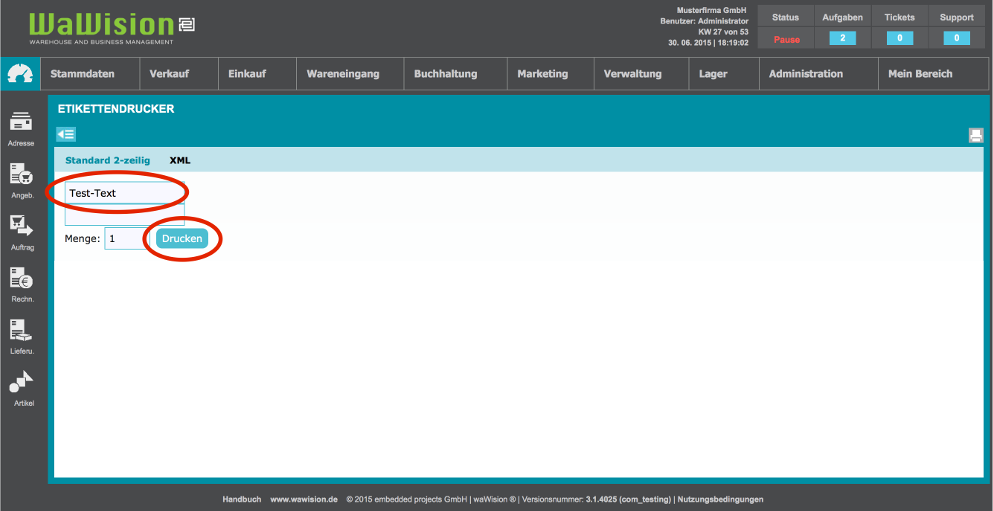993x511 pixels.
Task: Open the Artikel sidebar icon
Action: (x=21, y=384)
